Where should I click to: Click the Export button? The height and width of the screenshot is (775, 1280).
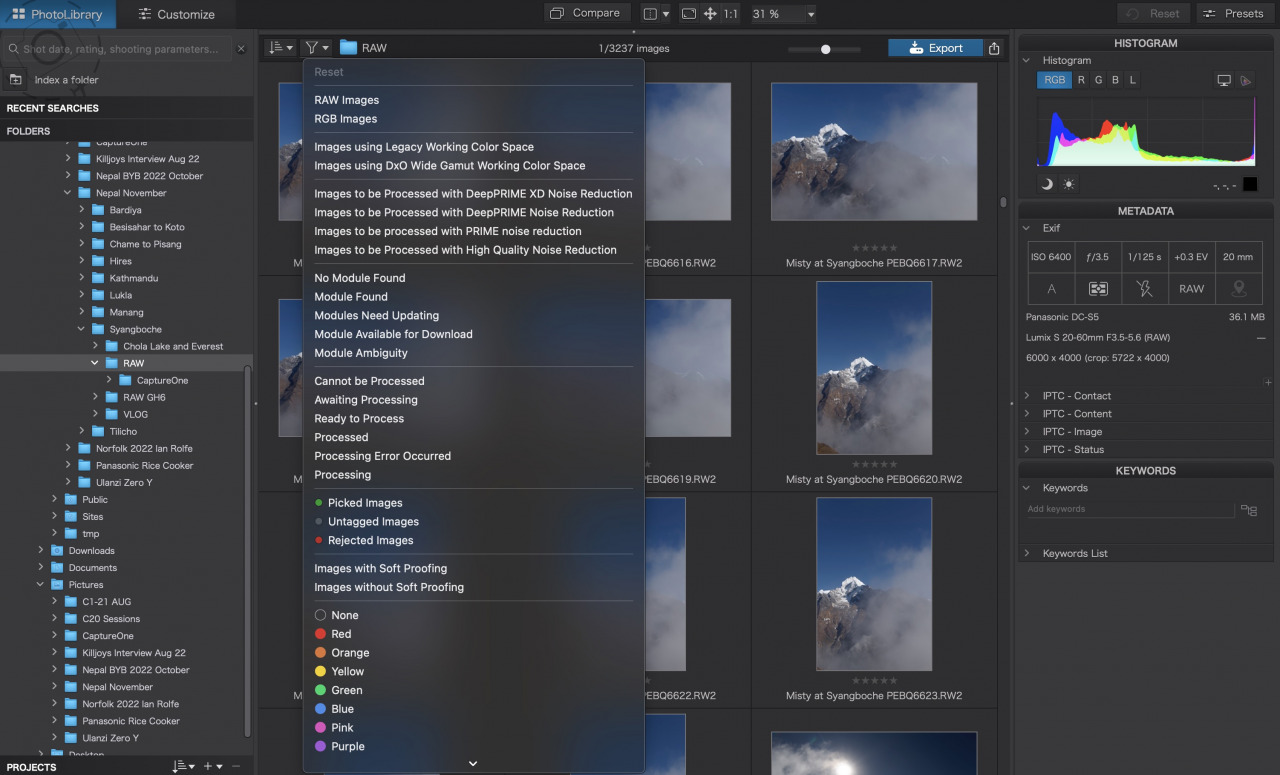point(934,47)
